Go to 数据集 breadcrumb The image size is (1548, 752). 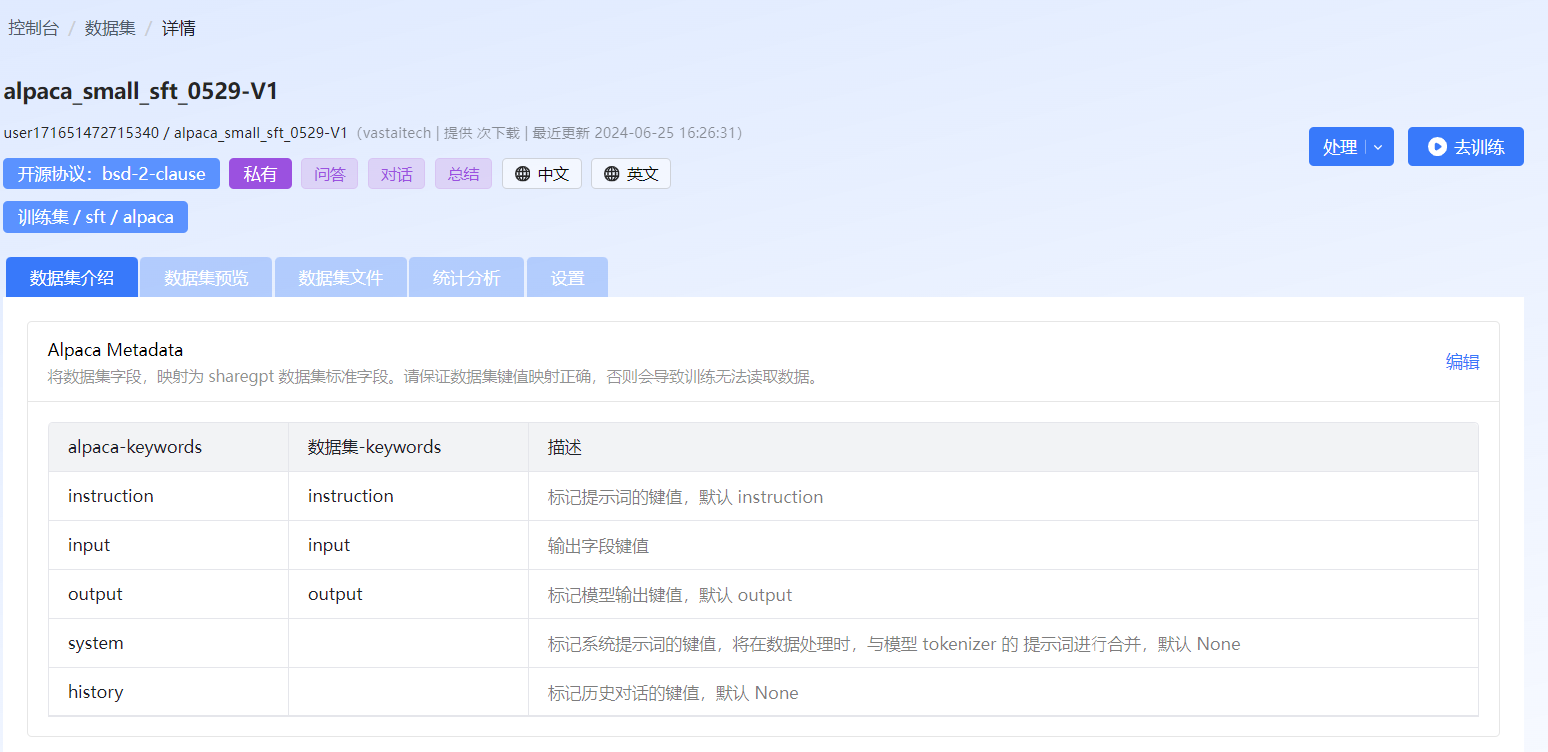[110, 28]
